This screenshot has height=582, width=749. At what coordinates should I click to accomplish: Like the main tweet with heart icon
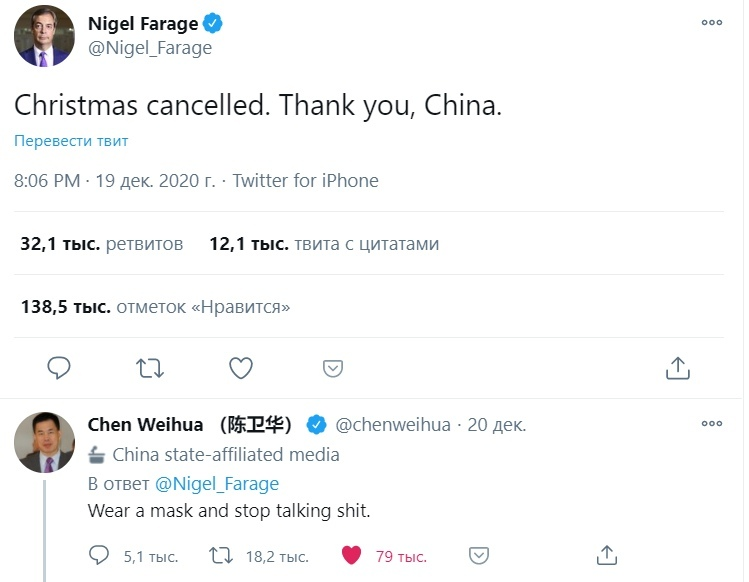coord(241,368)
